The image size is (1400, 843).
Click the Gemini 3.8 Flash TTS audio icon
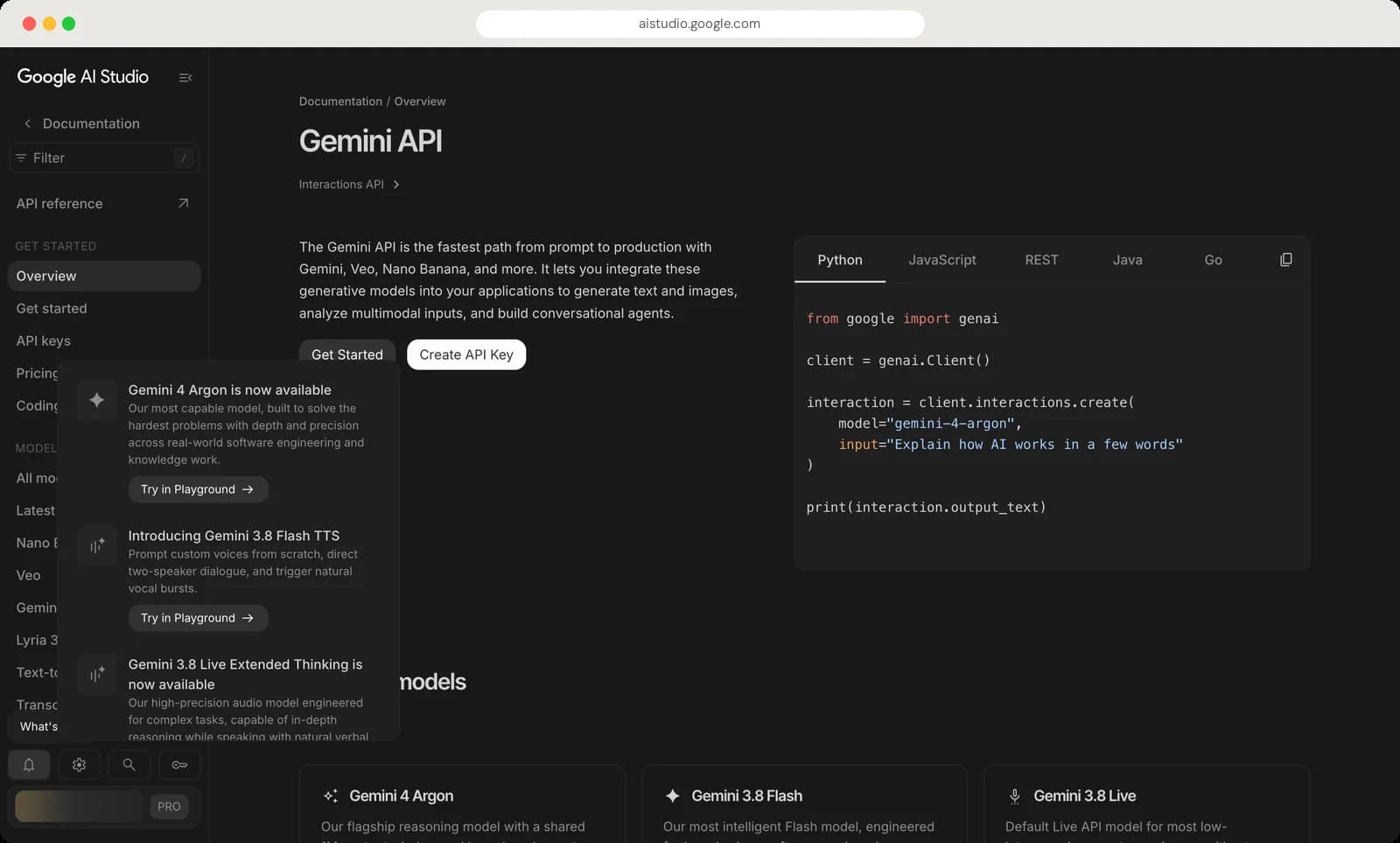click(97, 545)
